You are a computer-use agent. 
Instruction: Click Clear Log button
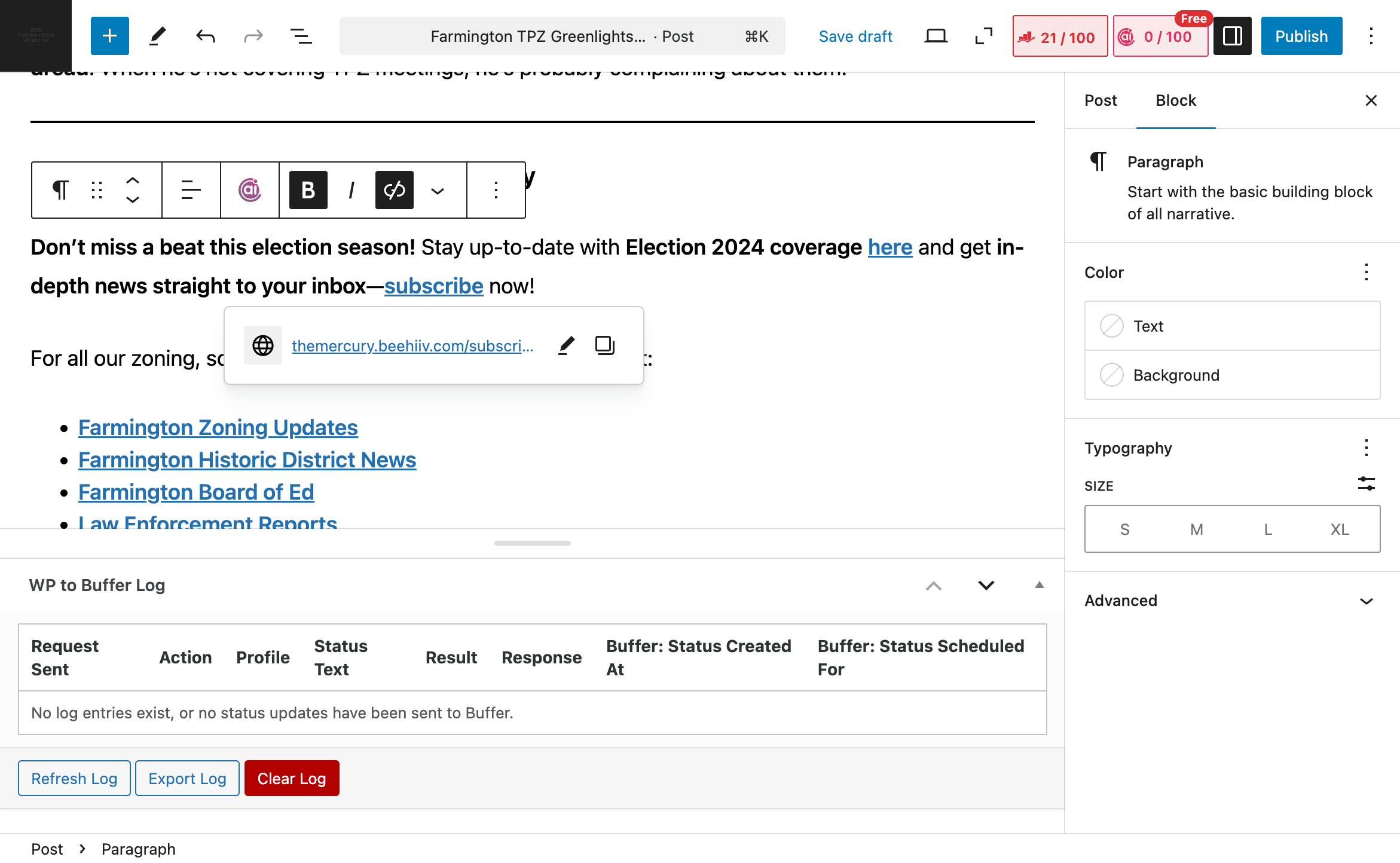coord(292,778)
